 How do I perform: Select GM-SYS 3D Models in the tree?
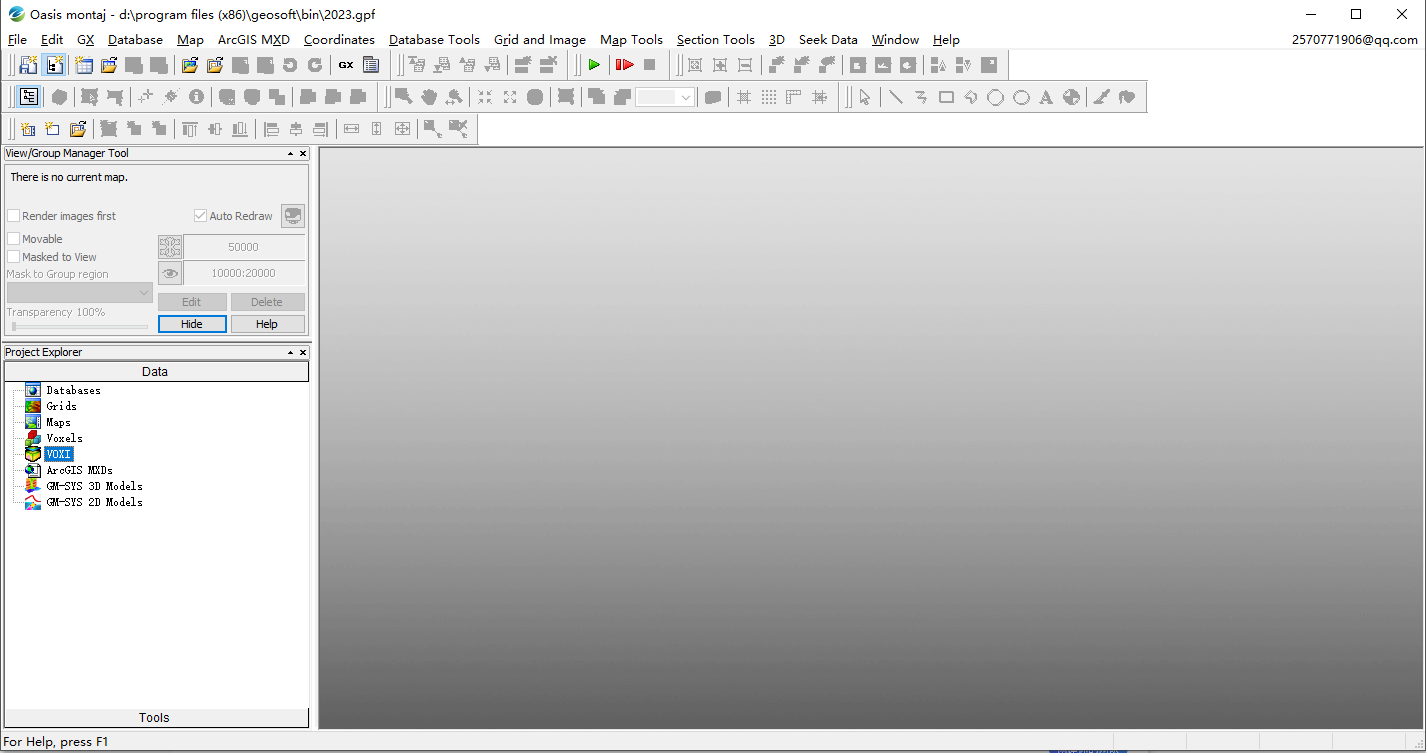click(94, 486)
